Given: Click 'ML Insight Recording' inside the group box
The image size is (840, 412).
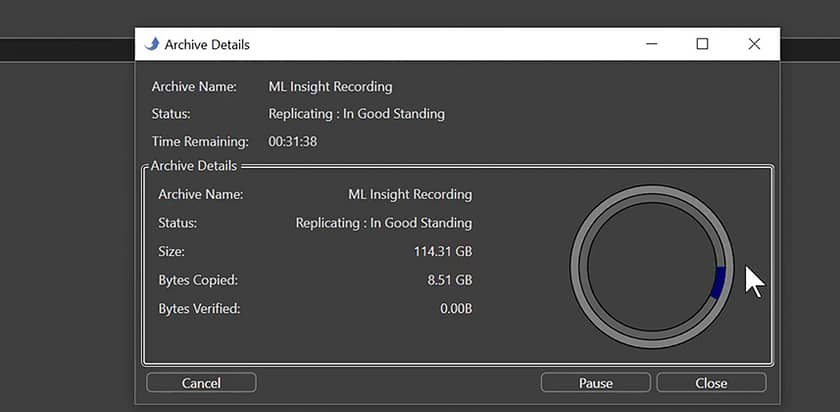Looking at the screenshot, I should click(410, 194).
